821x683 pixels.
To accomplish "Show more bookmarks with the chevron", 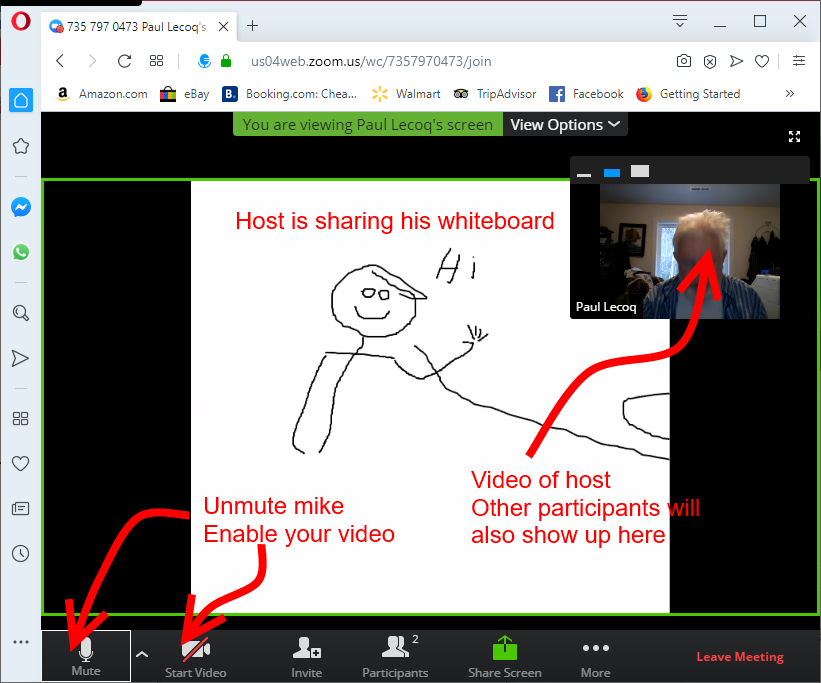I will pyautogui.click(x=790, y=94).
